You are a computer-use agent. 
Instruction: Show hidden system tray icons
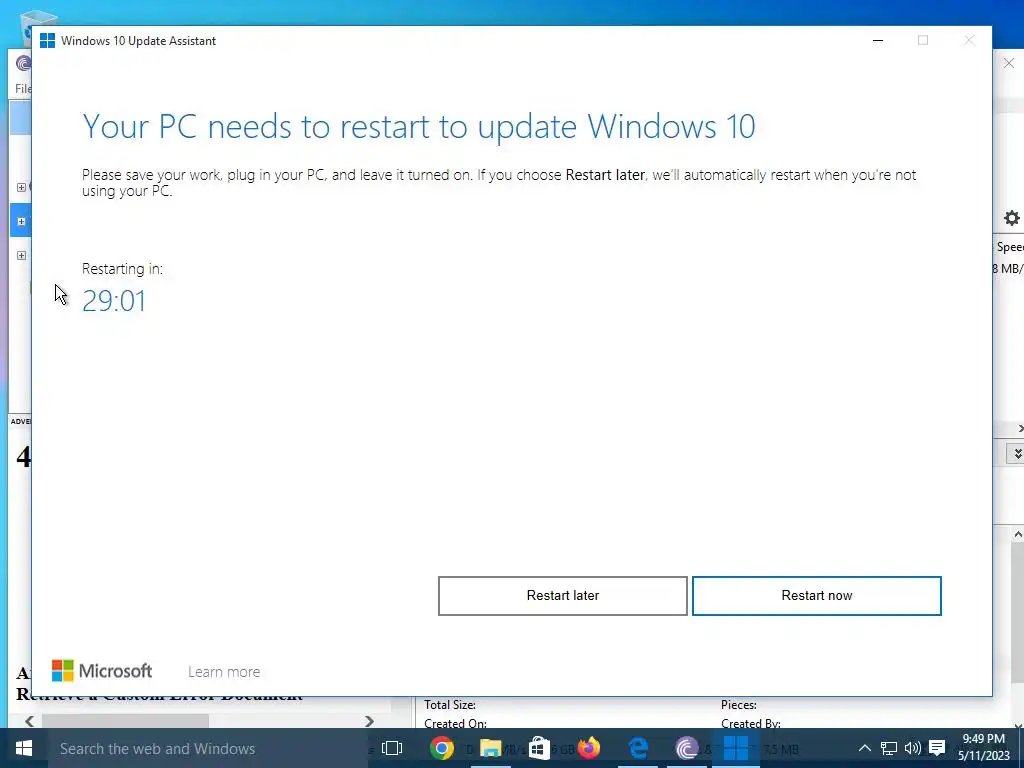864,748
